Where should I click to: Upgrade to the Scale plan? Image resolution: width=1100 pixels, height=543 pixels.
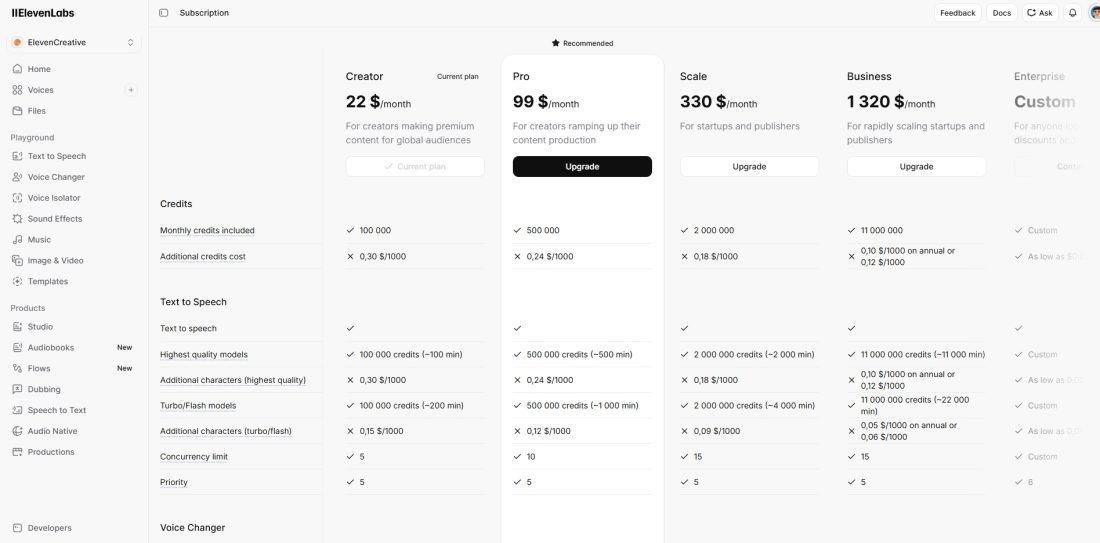pyautogui.click(x=749, y=167)
